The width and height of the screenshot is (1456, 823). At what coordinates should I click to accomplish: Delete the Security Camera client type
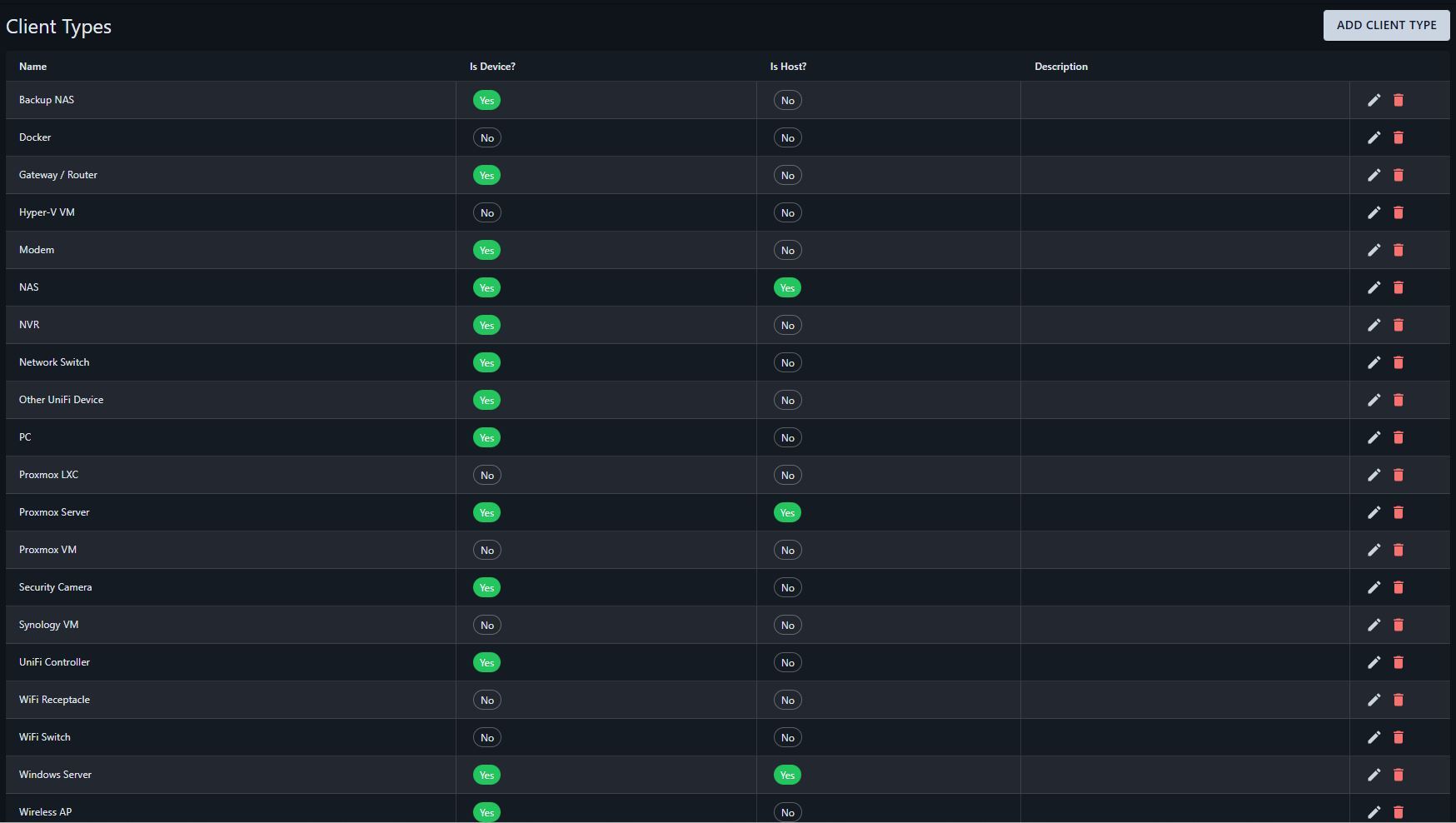(x=1399, y=587)
